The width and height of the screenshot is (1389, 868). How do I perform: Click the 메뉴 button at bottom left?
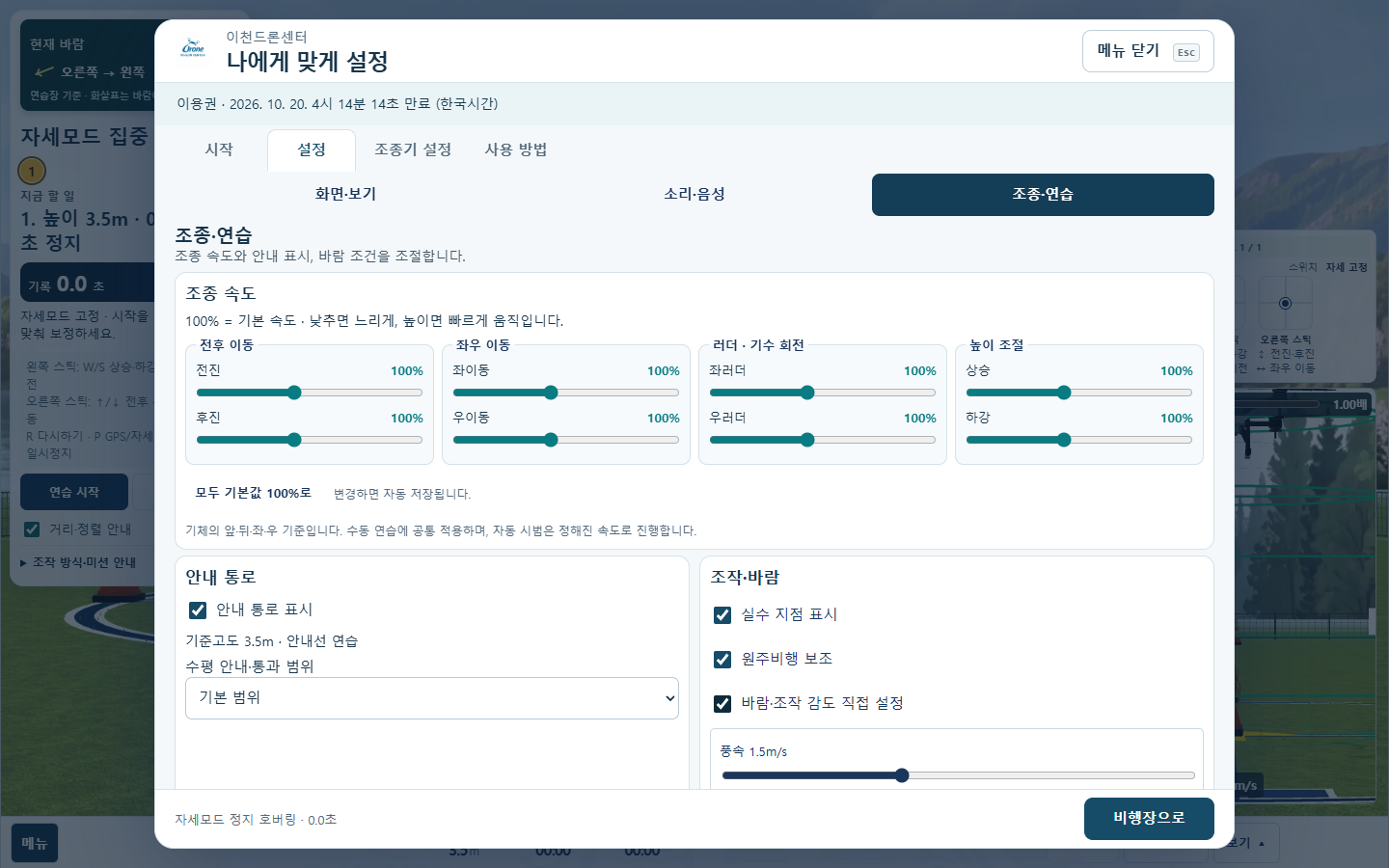pyautogui.click(x=35, y=843)
